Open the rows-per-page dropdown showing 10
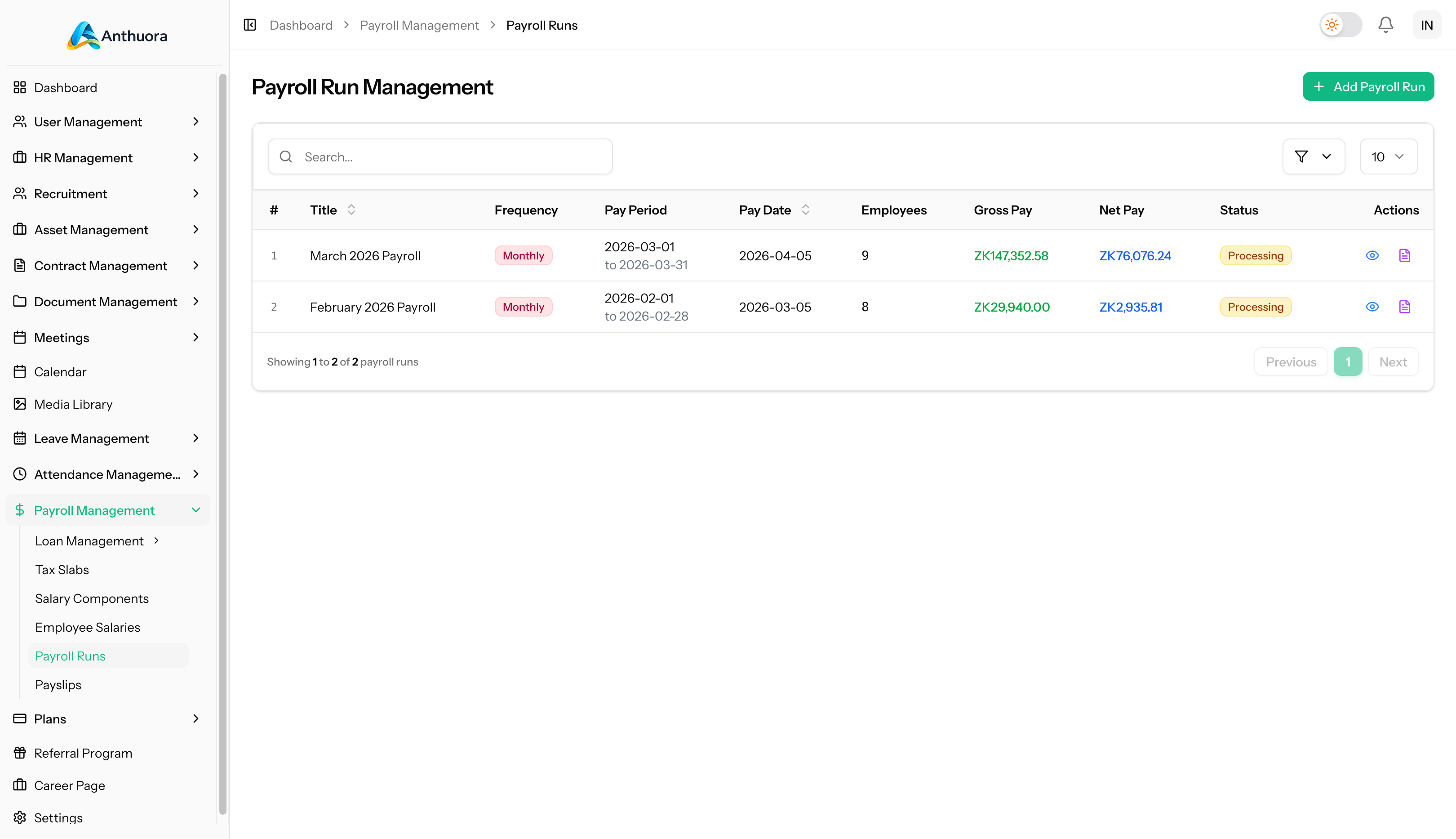This screenshot has width=1456, height=839. [1388, 156]
